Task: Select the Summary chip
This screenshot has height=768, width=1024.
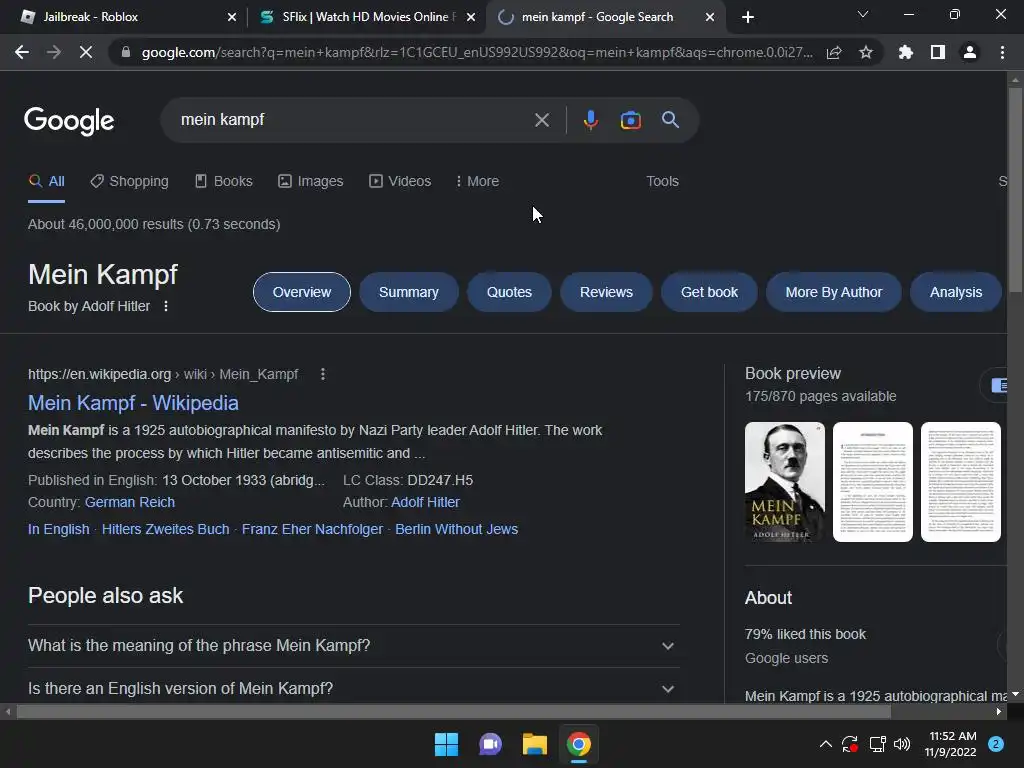Action: [x=409, y=292]
